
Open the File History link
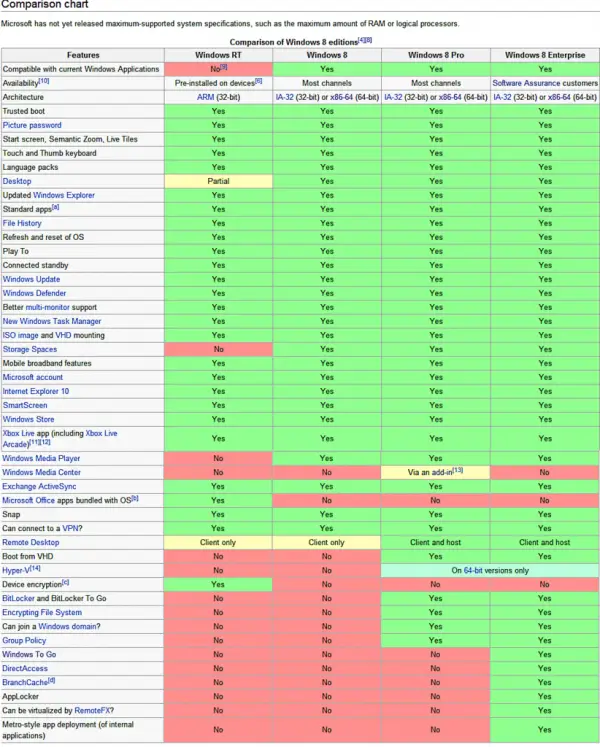coord(22,223)
